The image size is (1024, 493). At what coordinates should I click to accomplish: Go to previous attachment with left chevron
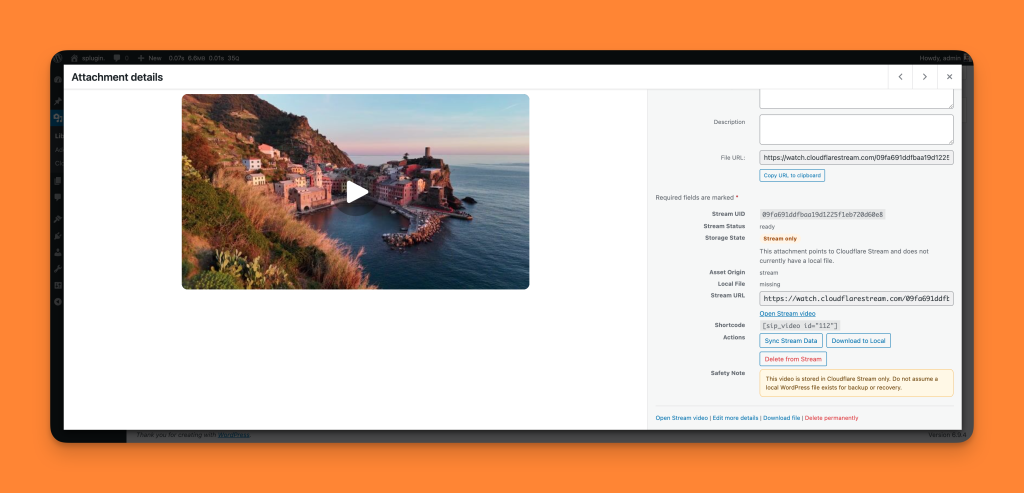[x=900, y=77]
